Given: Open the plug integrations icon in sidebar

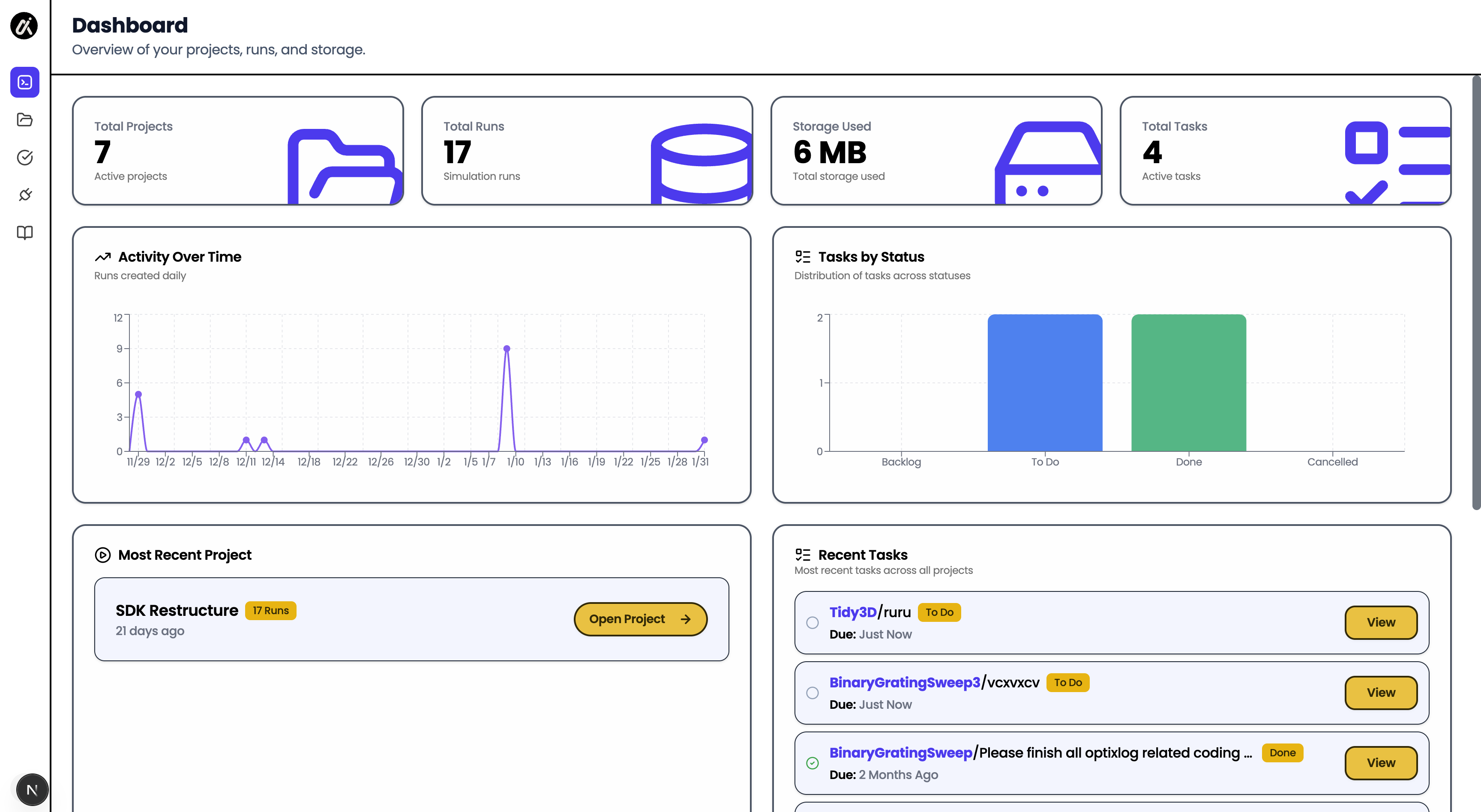Looking at the screenshot, I should 25,195.
